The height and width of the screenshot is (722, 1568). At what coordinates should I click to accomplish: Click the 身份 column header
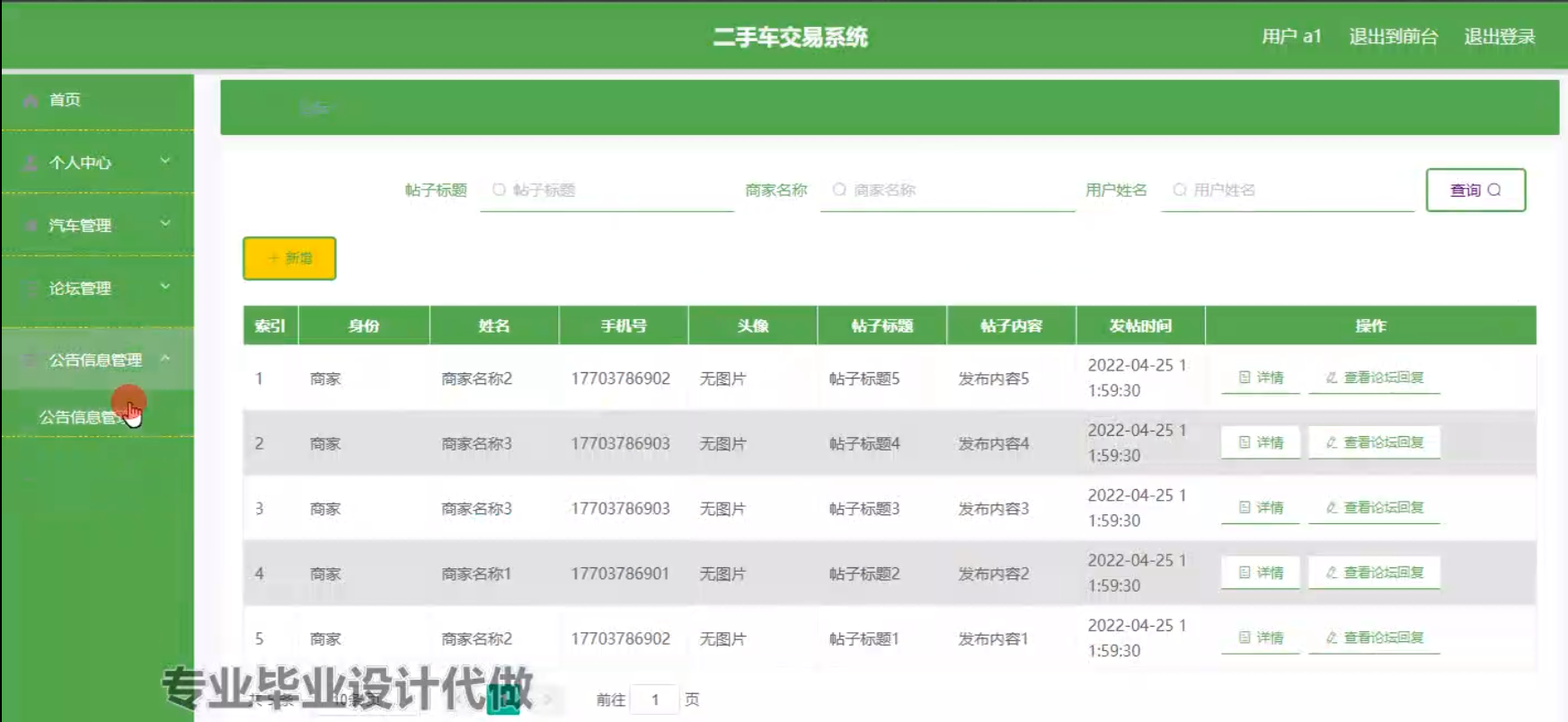[364, 325]
